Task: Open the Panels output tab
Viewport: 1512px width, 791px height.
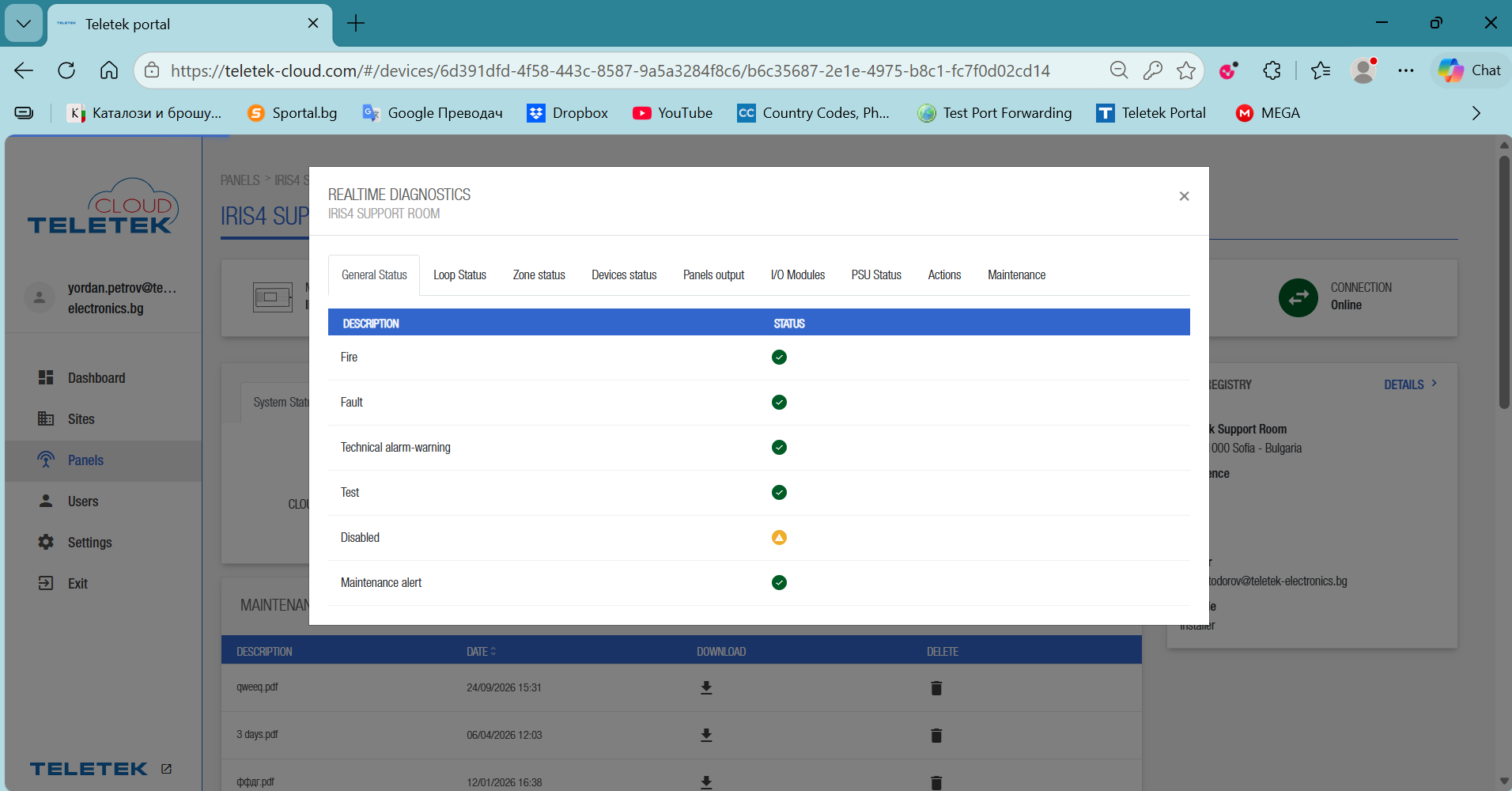Action: (x=713, y=275)
